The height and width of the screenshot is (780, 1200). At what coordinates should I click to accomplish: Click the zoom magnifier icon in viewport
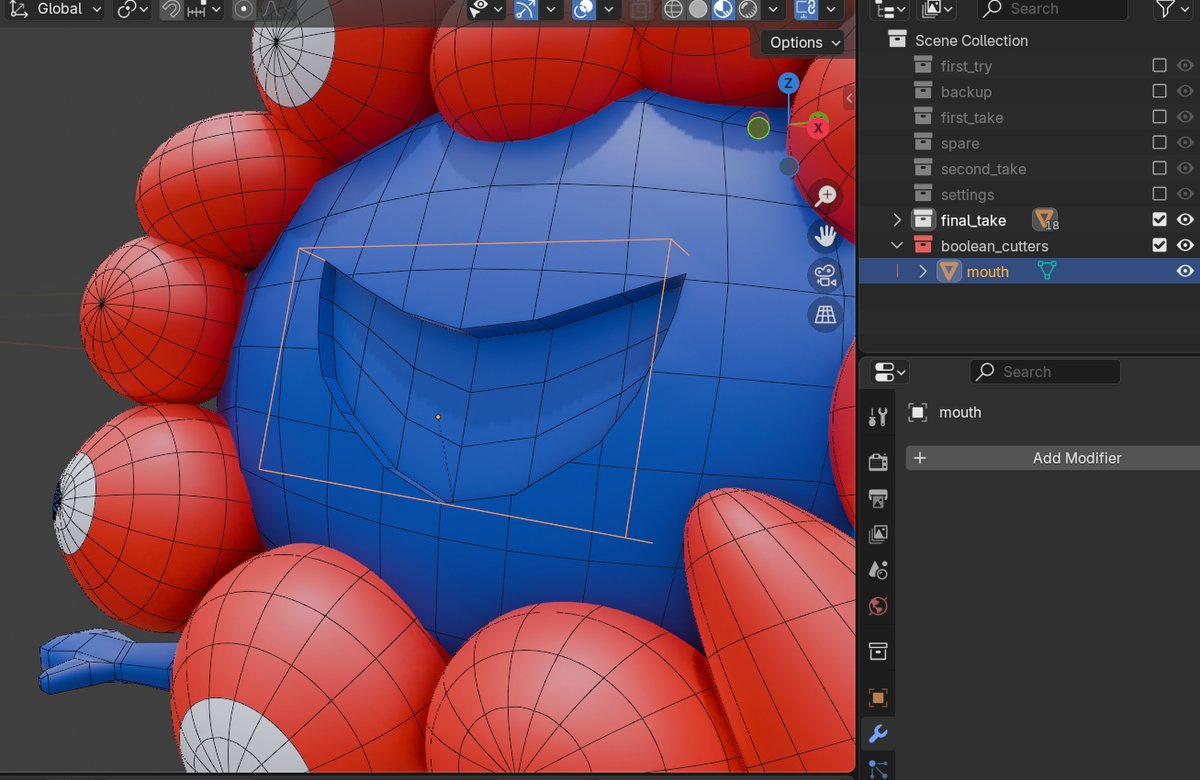click(825, 196)
